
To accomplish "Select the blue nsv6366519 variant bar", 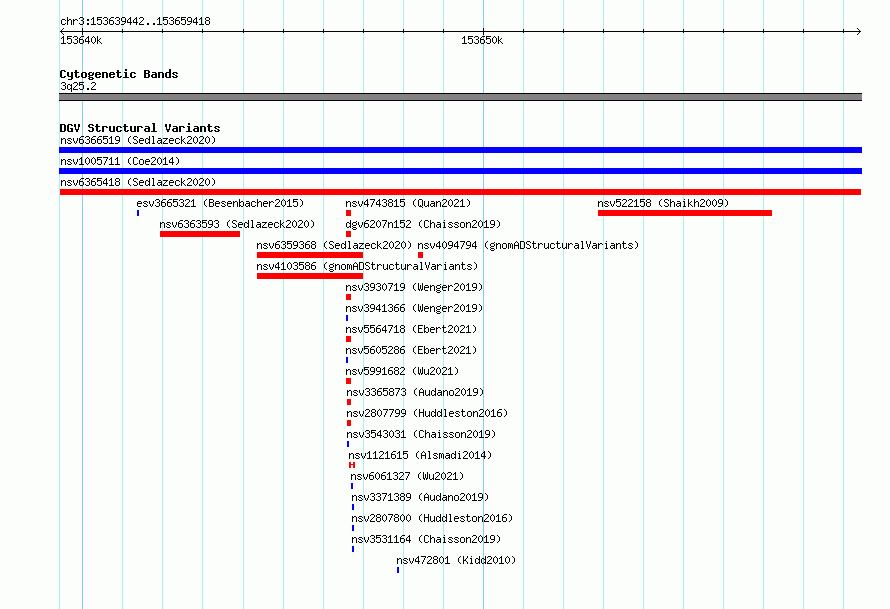I will click(460, 150).
